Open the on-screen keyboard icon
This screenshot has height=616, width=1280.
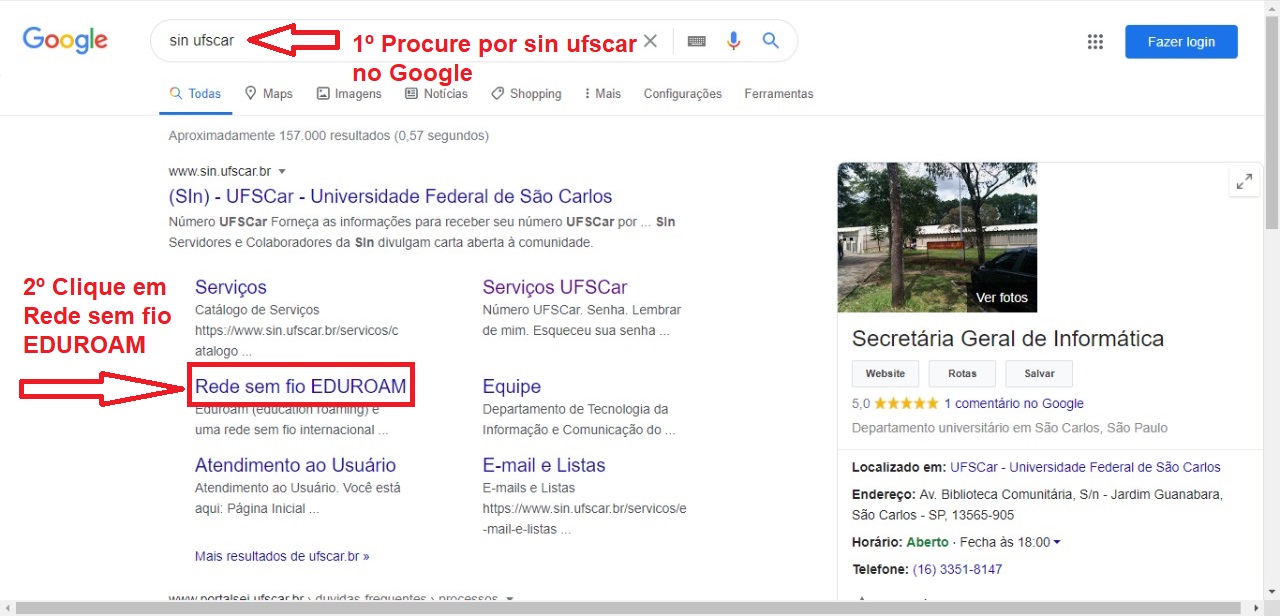pos(697,41)
